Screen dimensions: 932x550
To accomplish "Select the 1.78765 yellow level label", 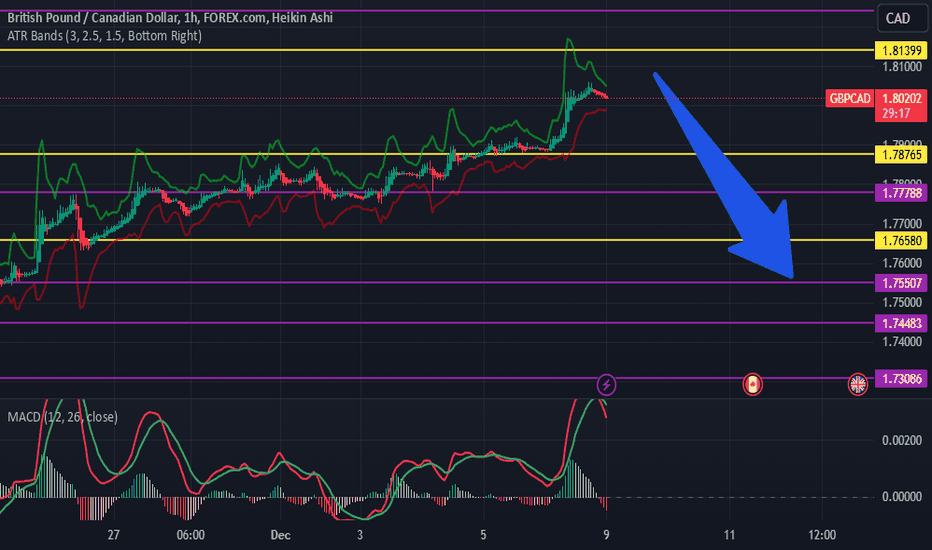I will [901, 155].
